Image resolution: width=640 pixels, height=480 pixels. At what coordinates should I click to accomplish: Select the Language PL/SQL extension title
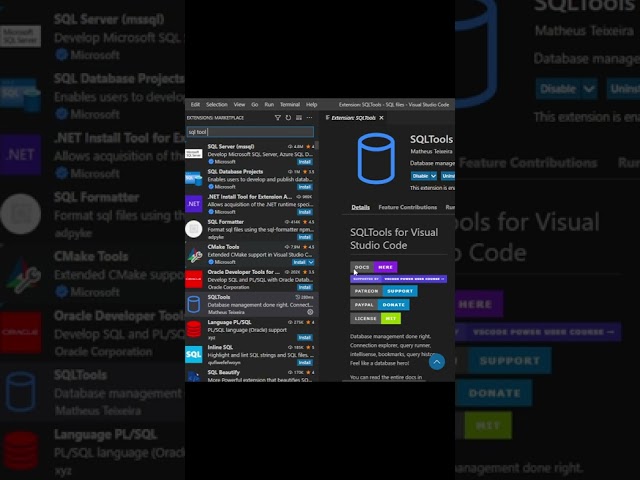click(x=229, y=322)
